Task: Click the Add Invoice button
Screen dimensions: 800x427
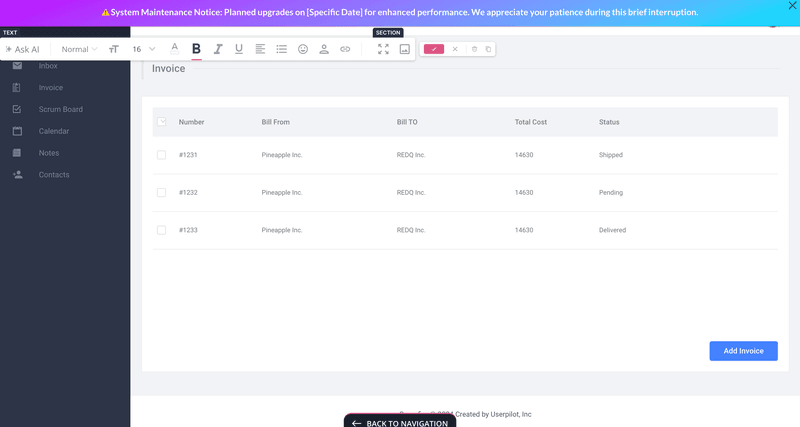Action: point(743,351)
